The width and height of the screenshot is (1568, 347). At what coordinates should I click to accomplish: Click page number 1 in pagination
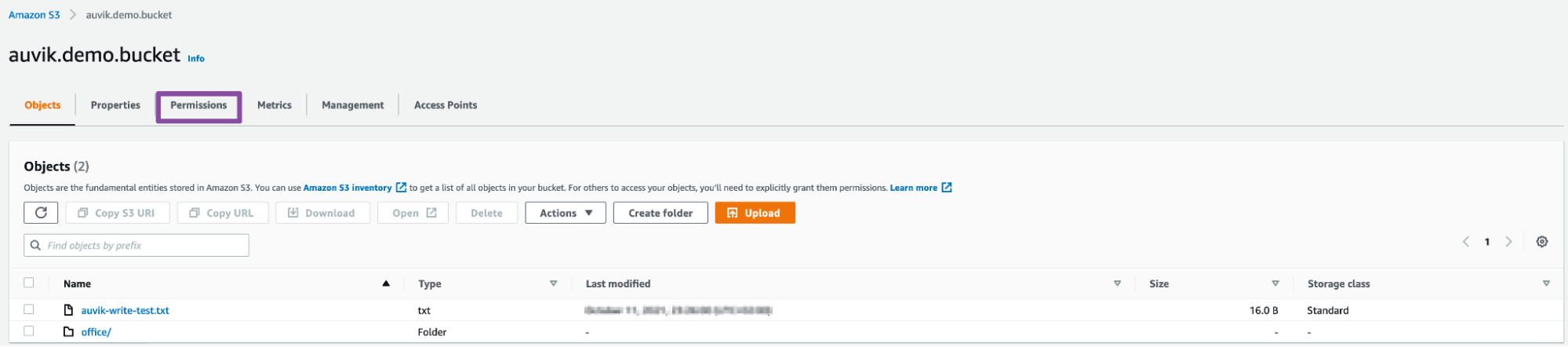pyautogui.click(x=1486, y=242)
